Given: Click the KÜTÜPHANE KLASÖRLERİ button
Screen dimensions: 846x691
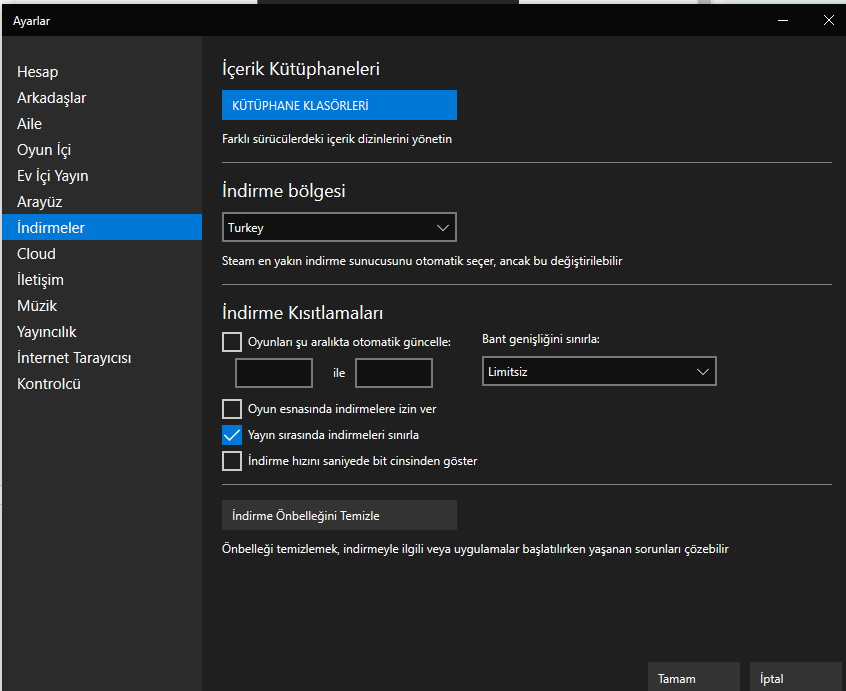Looking at the screenshot, I should point(339,105).
